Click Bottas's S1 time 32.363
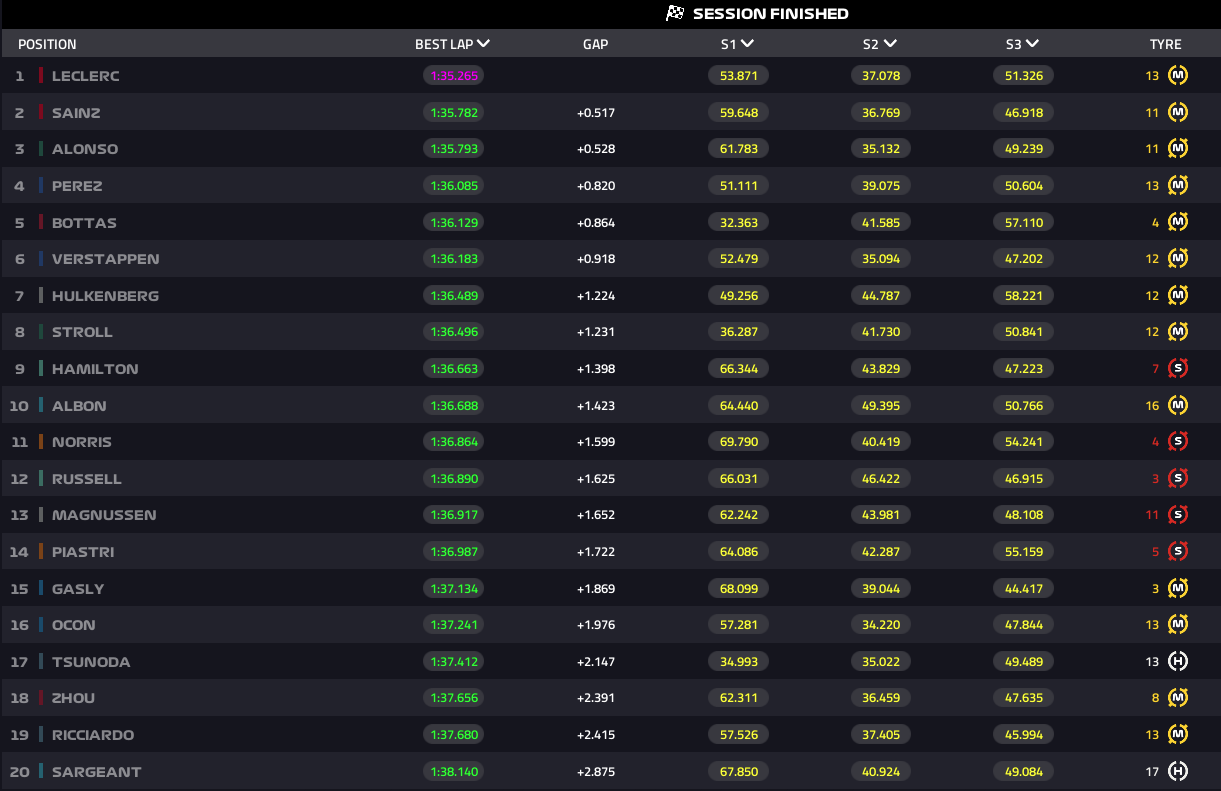The height and width of the screenshot is (791, 1221). tap(739, 222)
